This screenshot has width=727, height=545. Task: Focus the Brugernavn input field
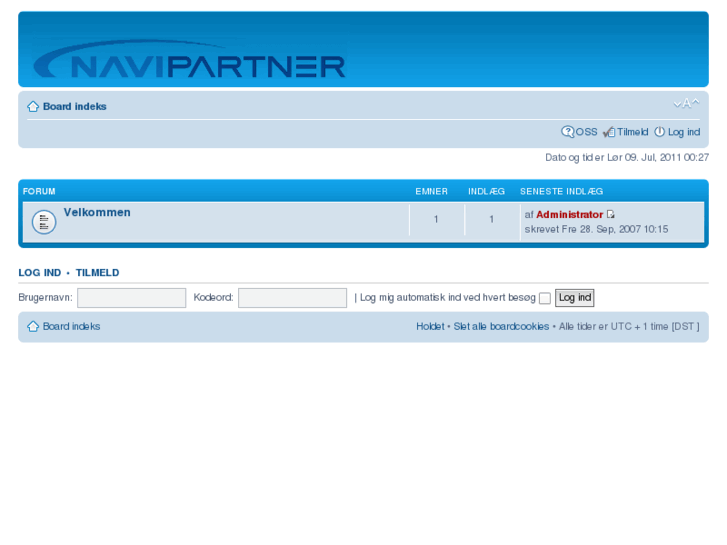coord(132,298)
